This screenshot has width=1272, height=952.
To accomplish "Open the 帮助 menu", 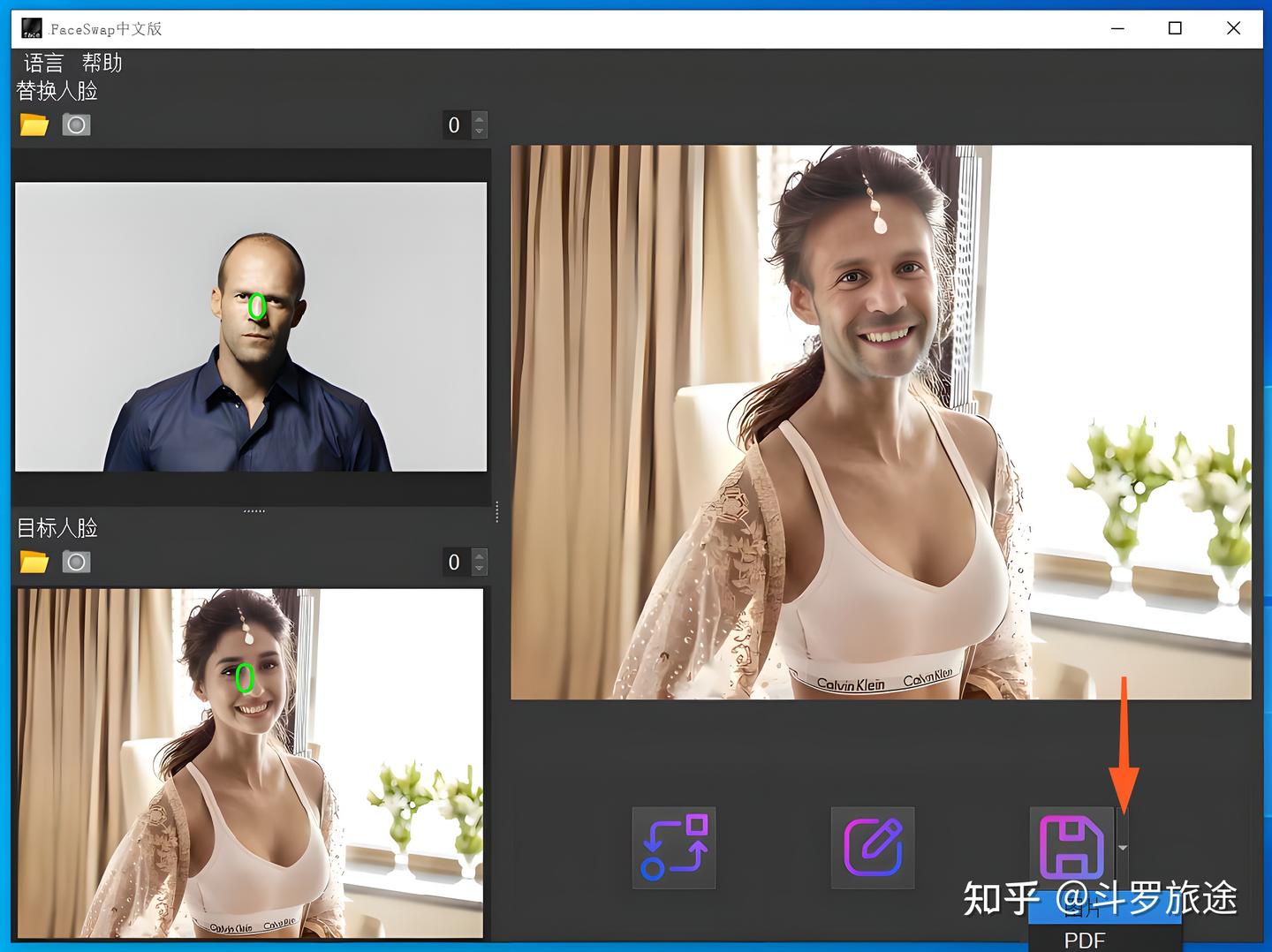I will coord(102,63).
